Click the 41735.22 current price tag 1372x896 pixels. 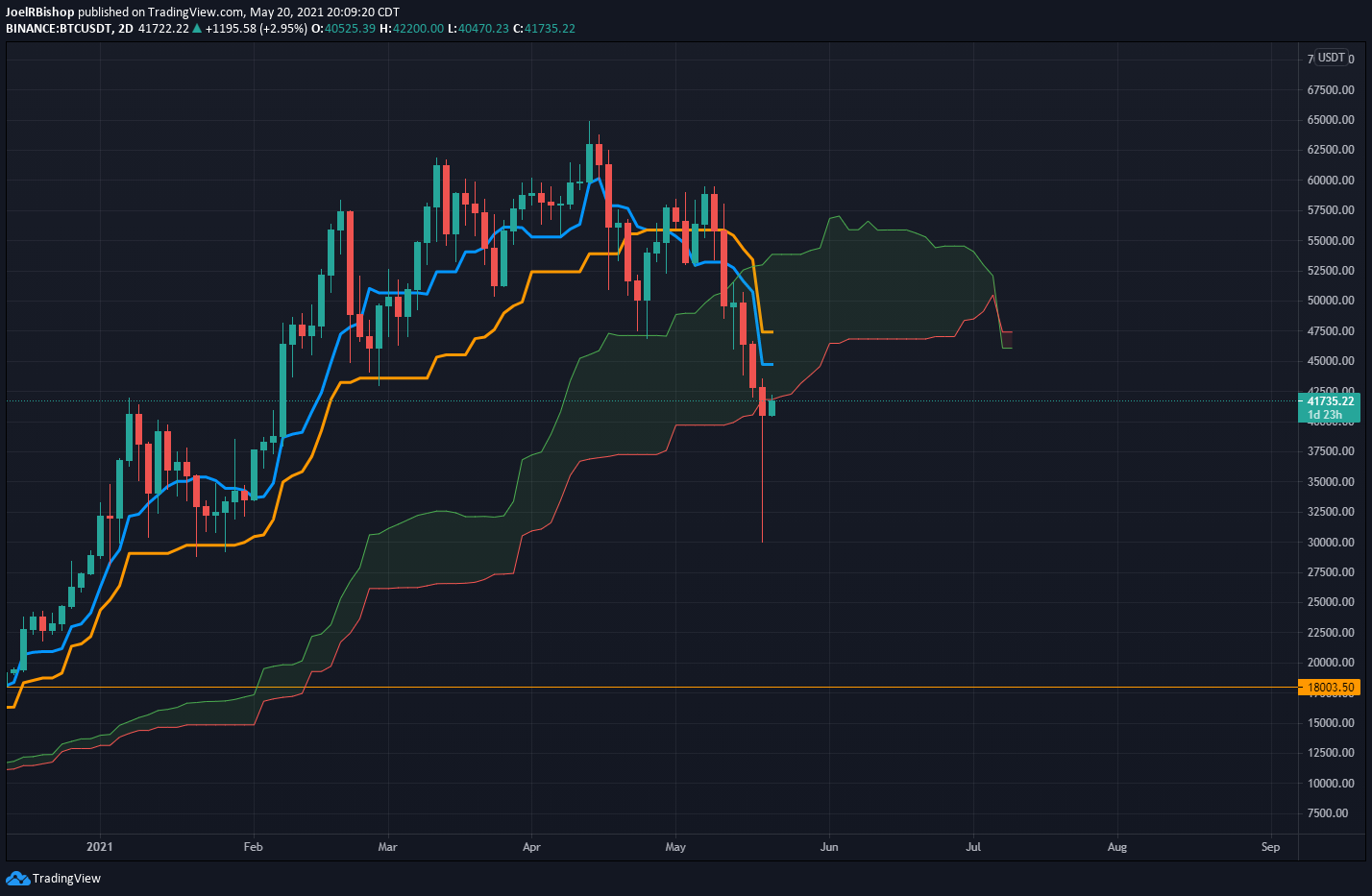pyautogui.click(x=1330, y=401)
